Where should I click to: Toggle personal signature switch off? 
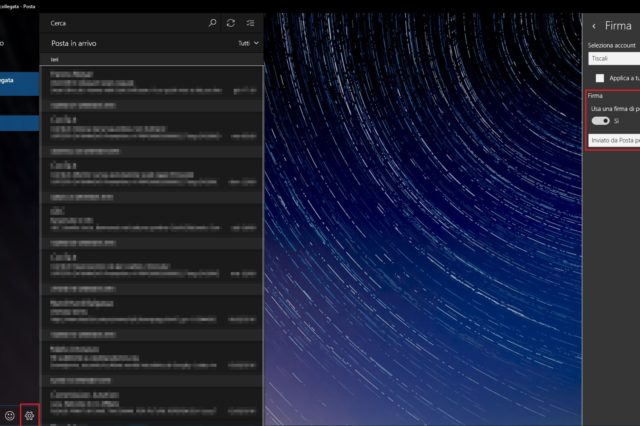(600, 121)
